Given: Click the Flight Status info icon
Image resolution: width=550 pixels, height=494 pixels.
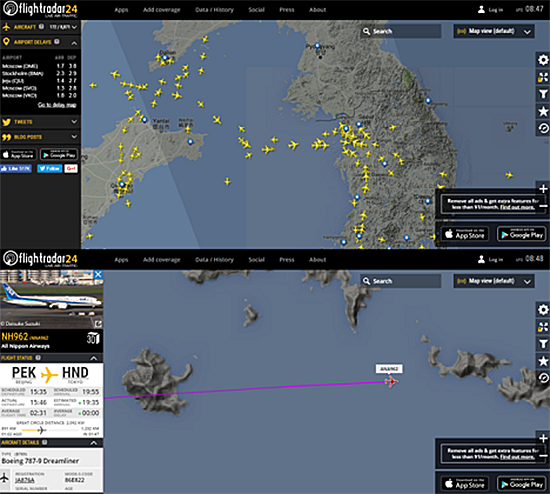Looking at the screenshot, I should 38,358.
